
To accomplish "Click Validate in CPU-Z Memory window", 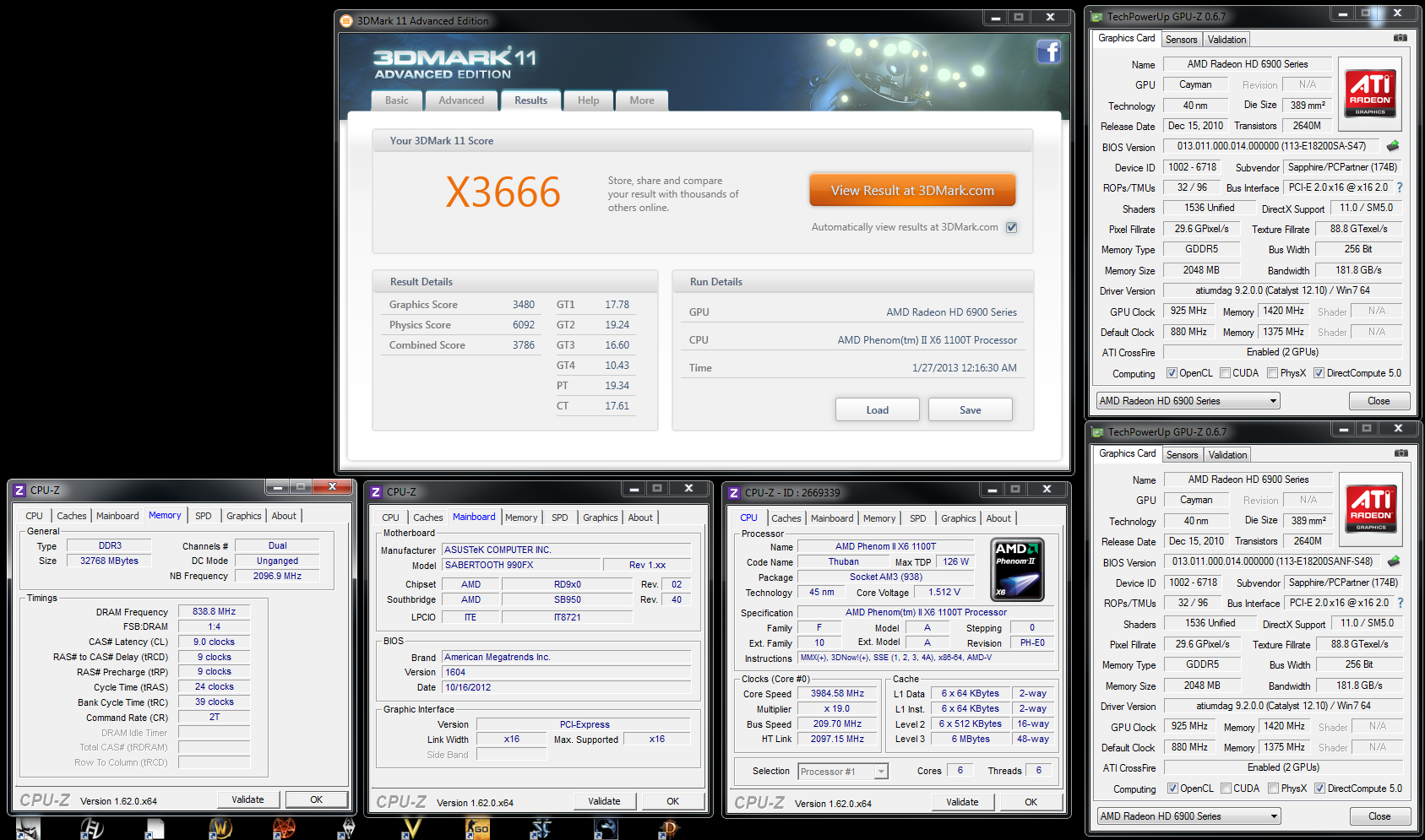I will coord(247,799).
